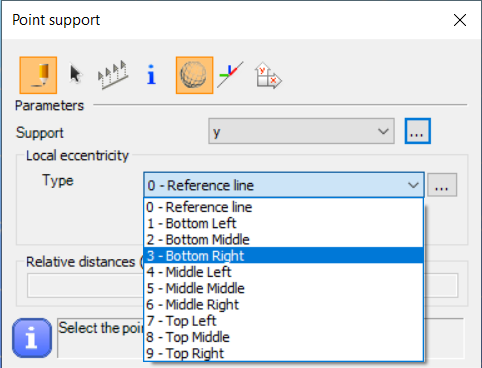Pick 5 - Middle Middle option
Screen dimensions: 482x368
tap(284, 288)
